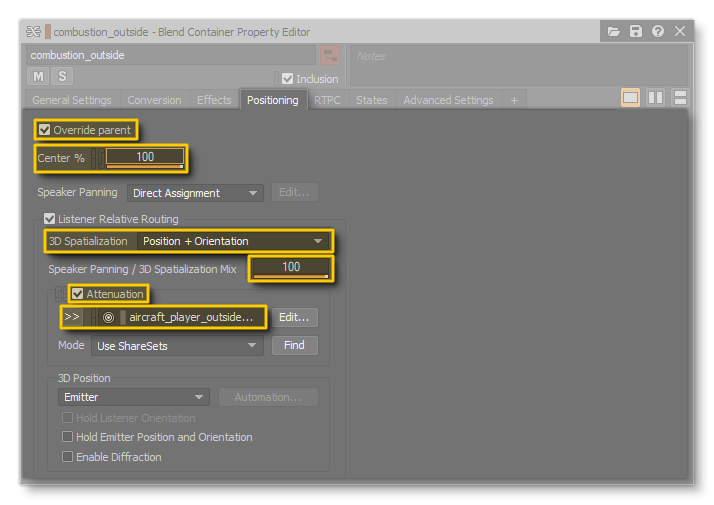Enable Hold Emitter Position and Orientation
Viewport: 714px width, 505px height.
click(67, 437)
